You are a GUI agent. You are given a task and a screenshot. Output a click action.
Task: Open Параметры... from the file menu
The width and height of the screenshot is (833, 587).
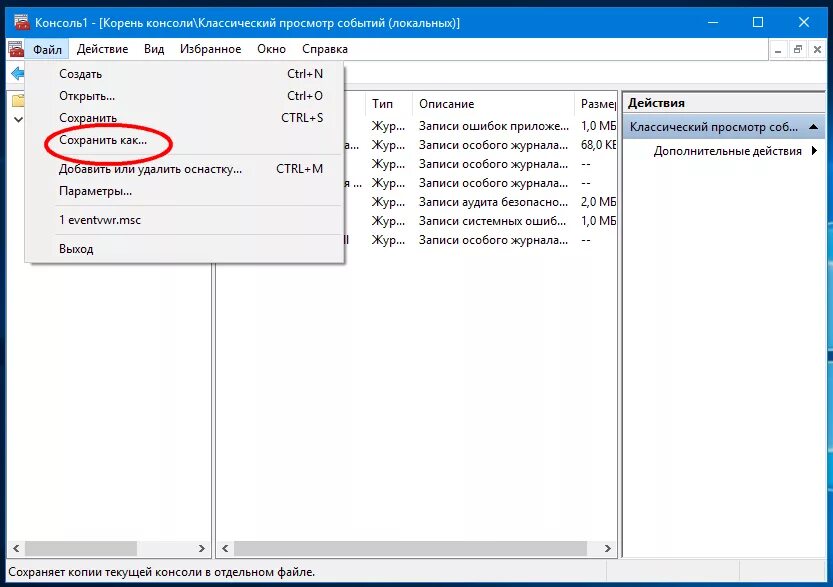coord(184,191)
